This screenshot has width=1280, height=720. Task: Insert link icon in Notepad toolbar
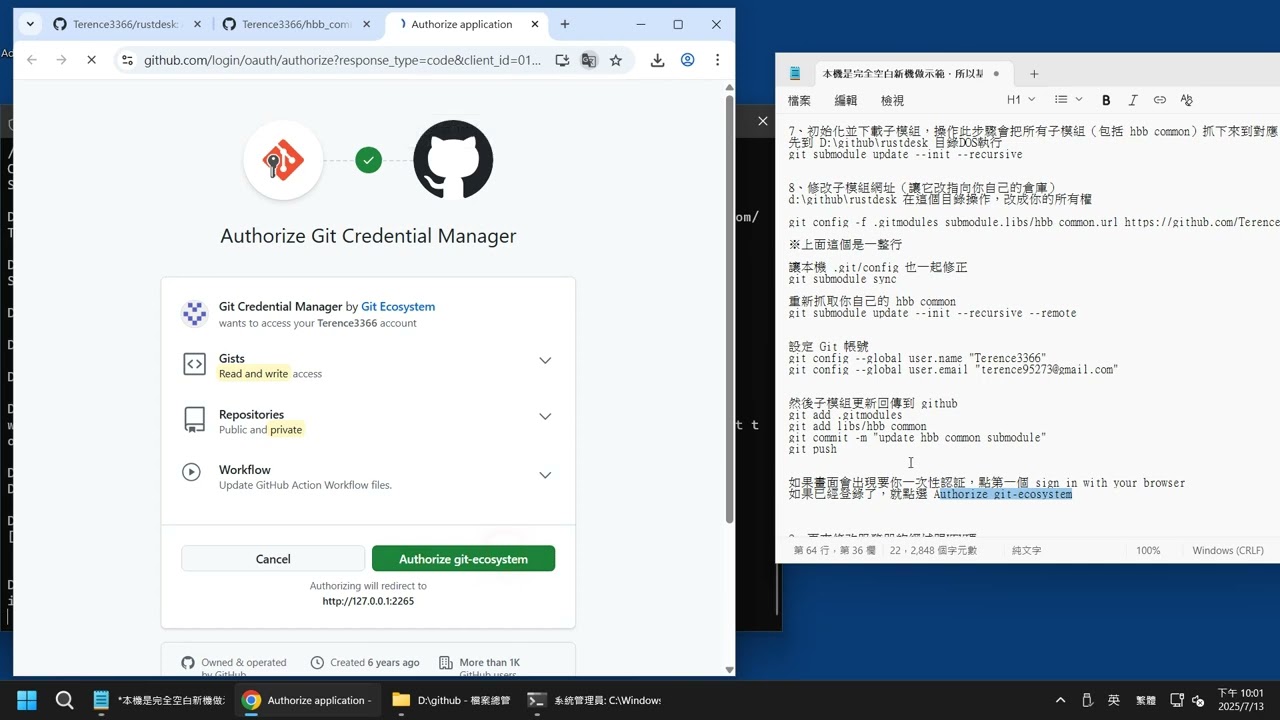[x=1160, y=100]
